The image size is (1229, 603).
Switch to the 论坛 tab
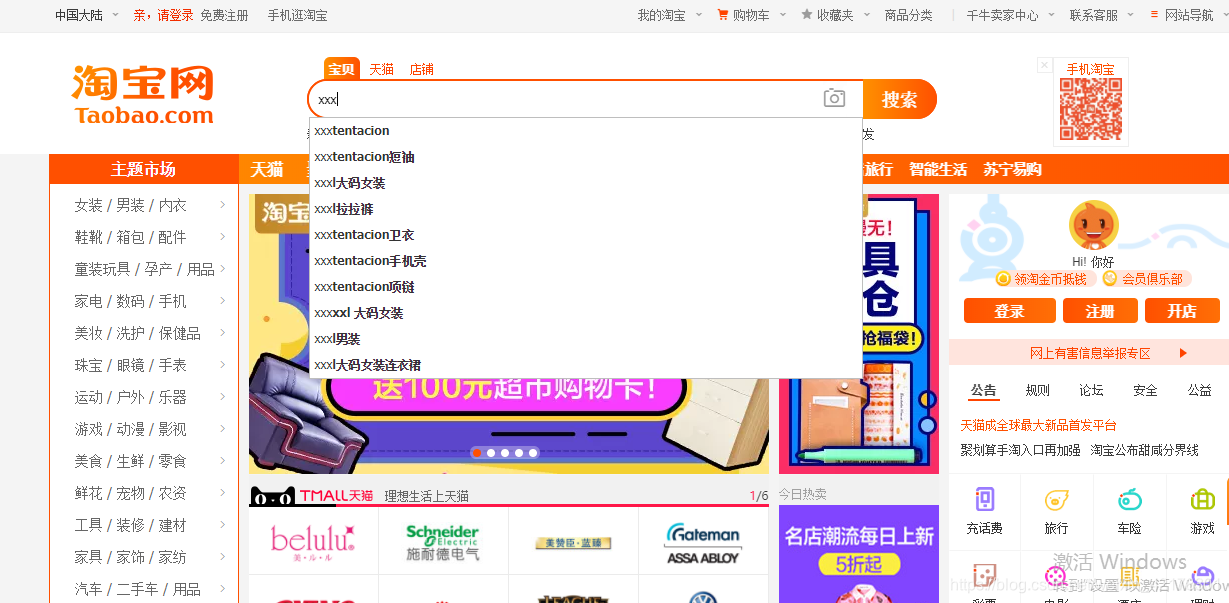(x=1091, y=390)
